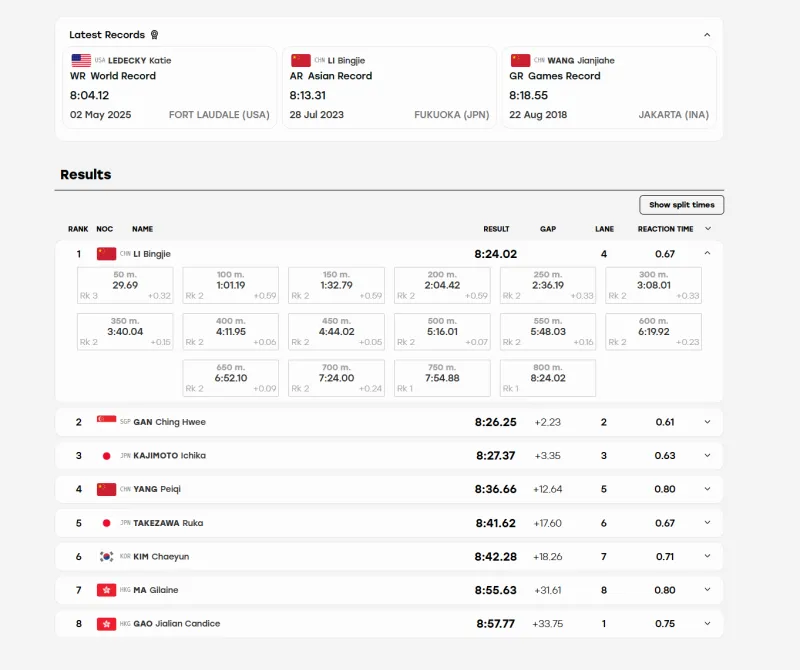Click the Hong Kong flag for MA Gilaine
The image size is (800, 670).
point(106,590)
